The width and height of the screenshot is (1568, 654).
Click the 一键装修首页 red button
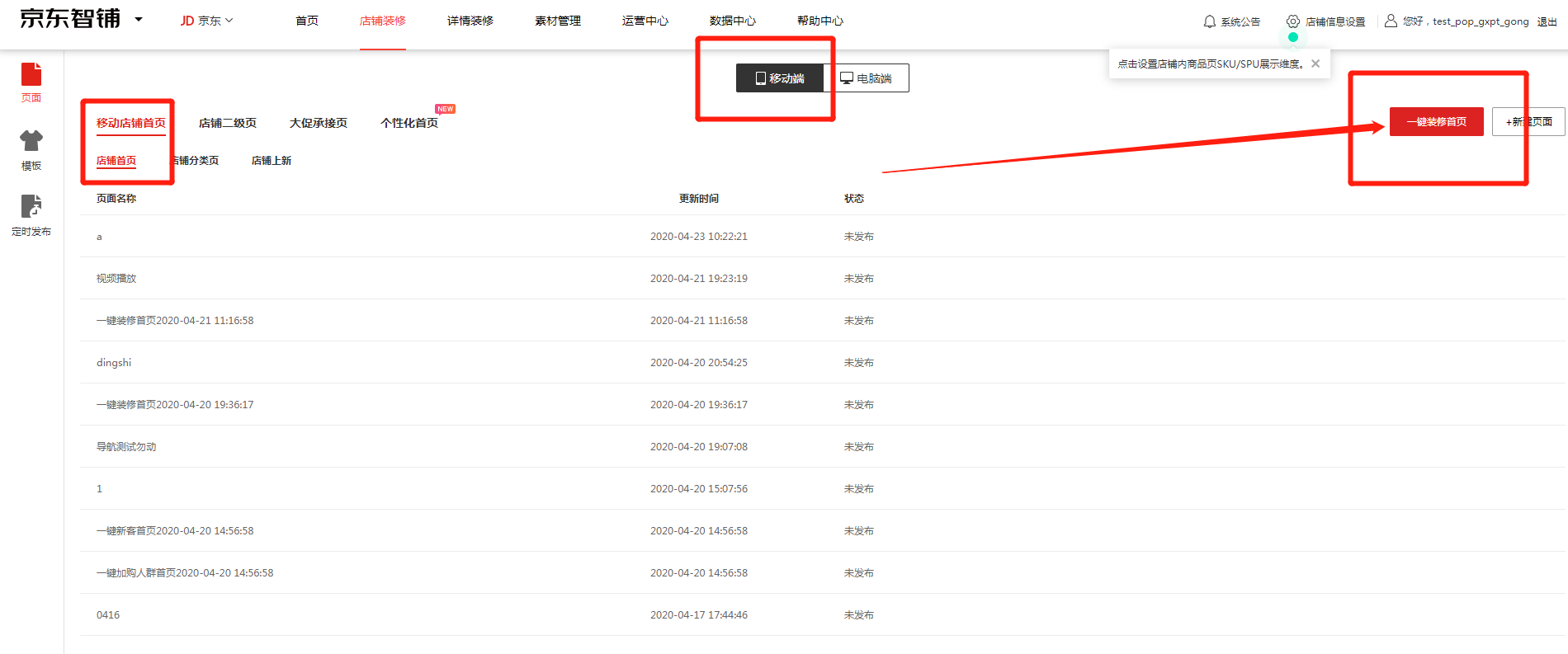click(1437, 122)
